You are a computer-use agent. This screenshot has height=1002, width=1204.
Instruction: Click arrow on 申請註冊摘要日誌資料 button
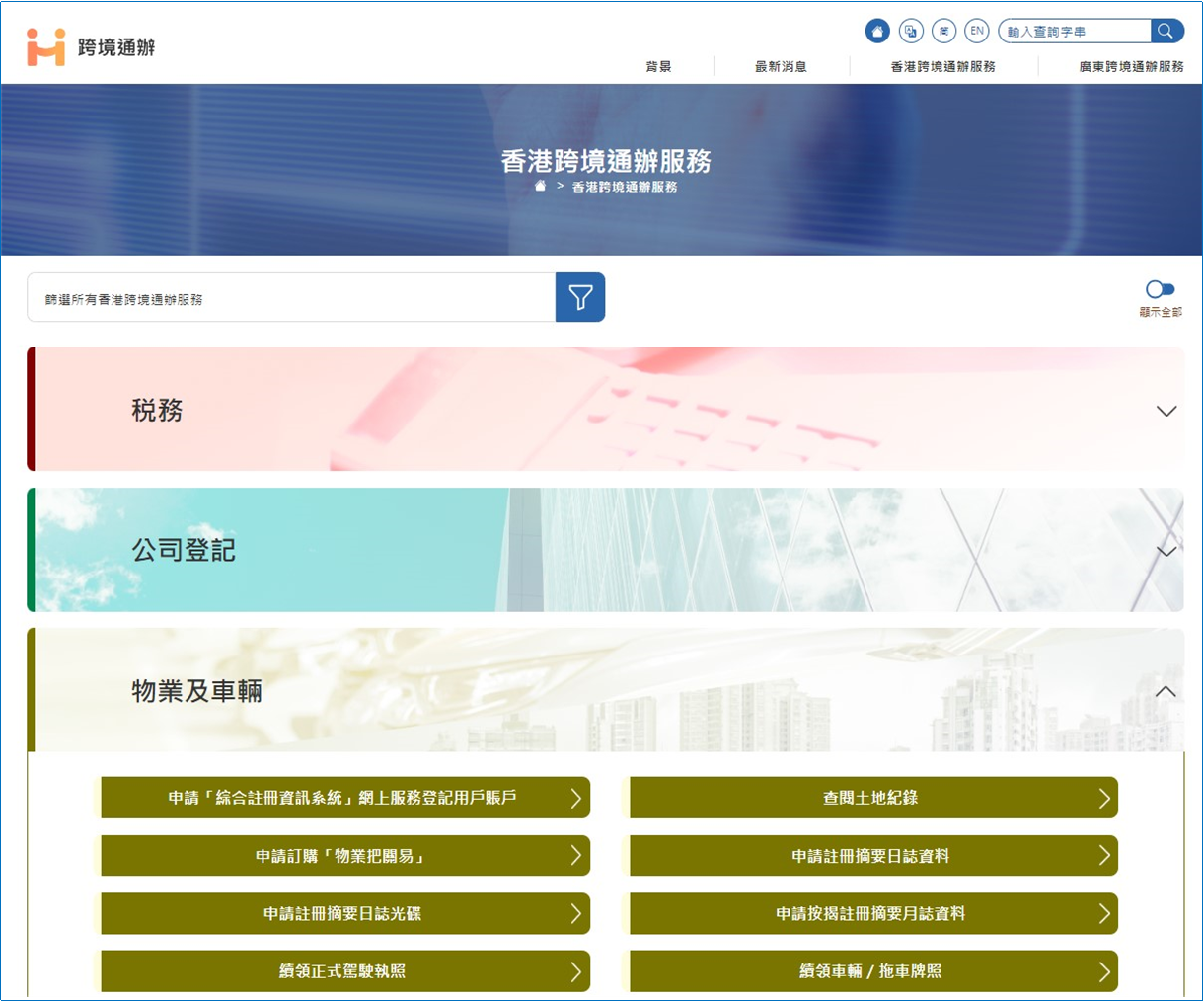(1104, 856)
